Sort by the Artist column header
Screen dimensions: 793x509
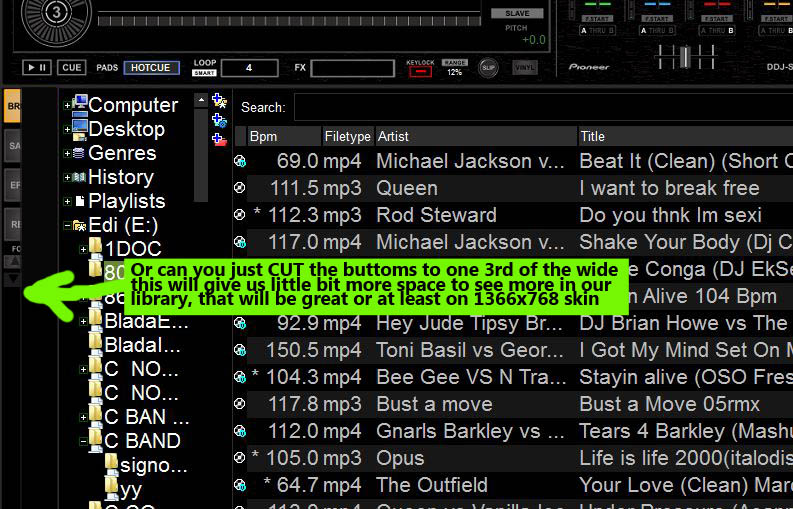(x=476, y=137)
